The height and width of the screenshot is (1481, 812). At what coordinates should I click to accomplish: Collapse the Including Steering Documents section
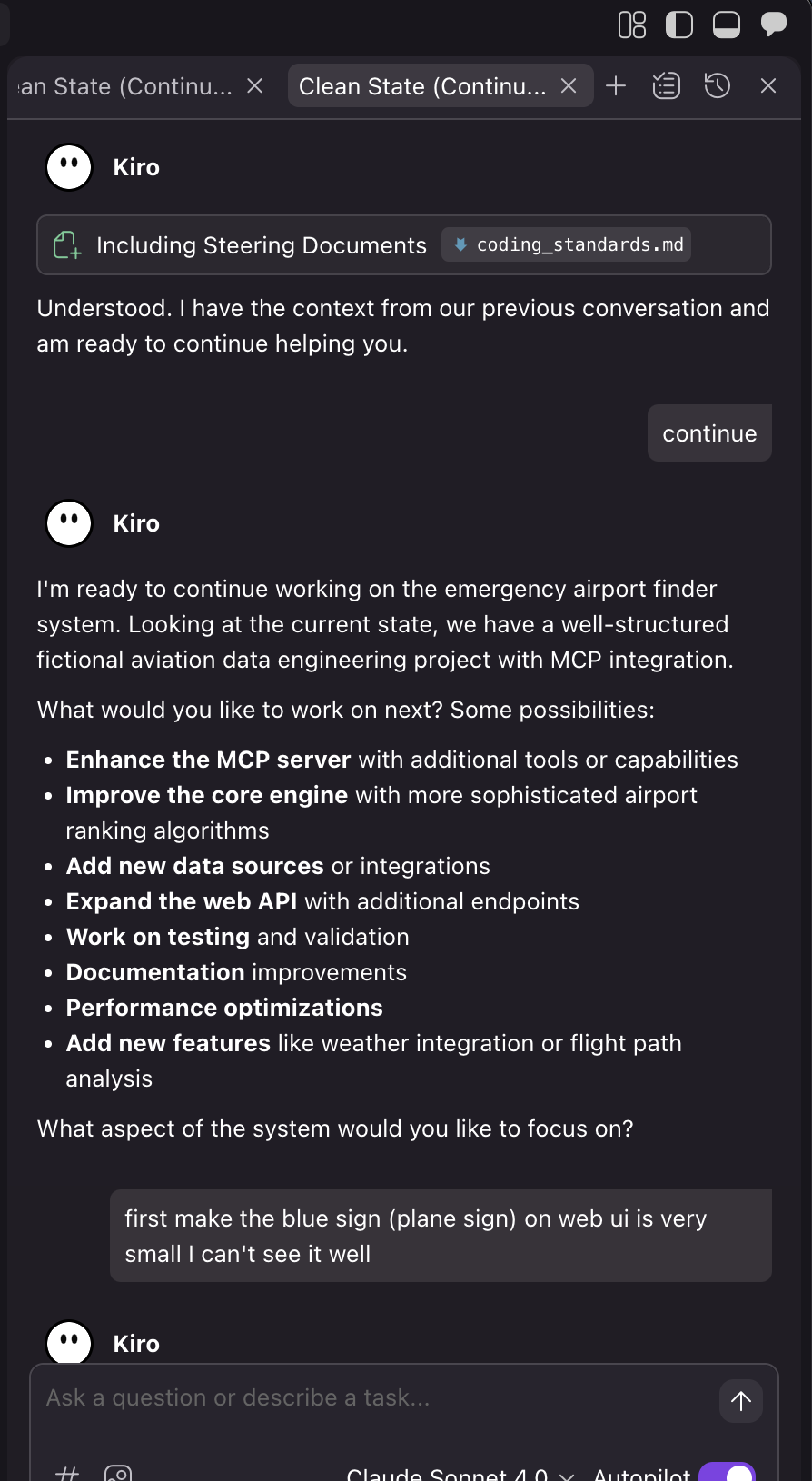pyautogui.click(x=261, y=244)
